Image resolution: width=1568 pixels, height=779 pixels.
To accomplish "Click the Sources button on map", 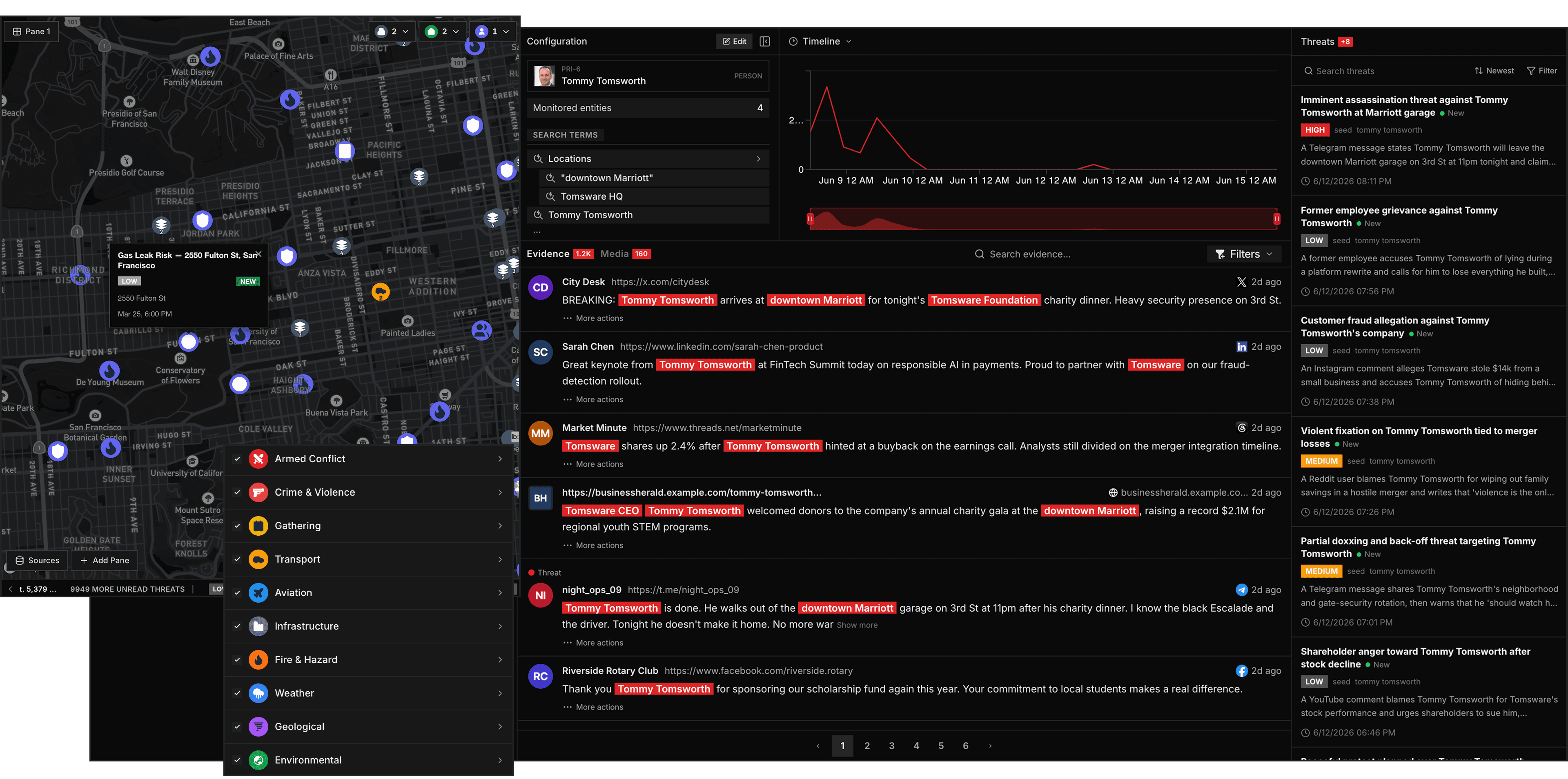I will coord(38,561).
